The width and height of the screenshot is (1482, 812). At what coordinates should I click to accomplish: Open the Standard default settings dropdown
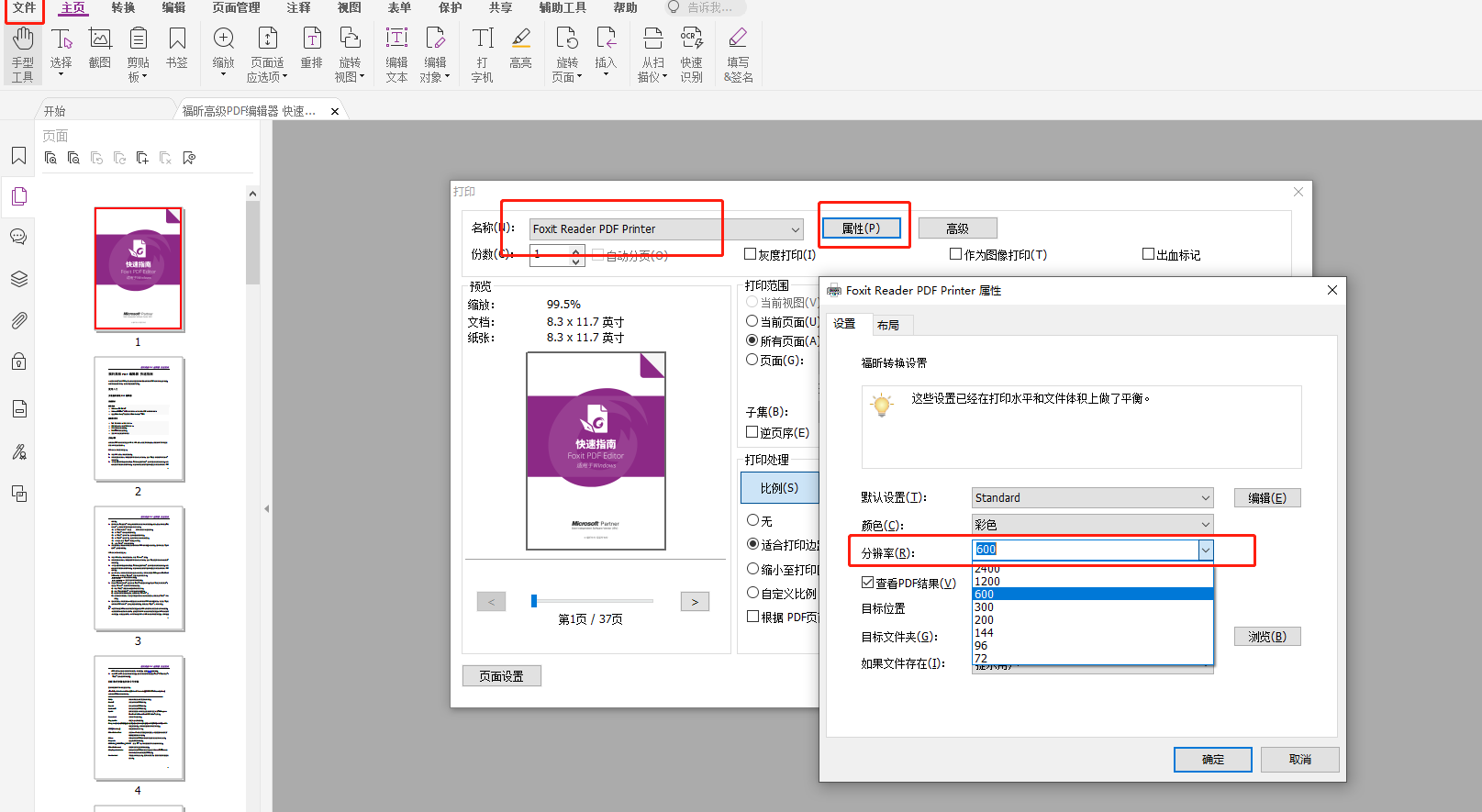1092,498
